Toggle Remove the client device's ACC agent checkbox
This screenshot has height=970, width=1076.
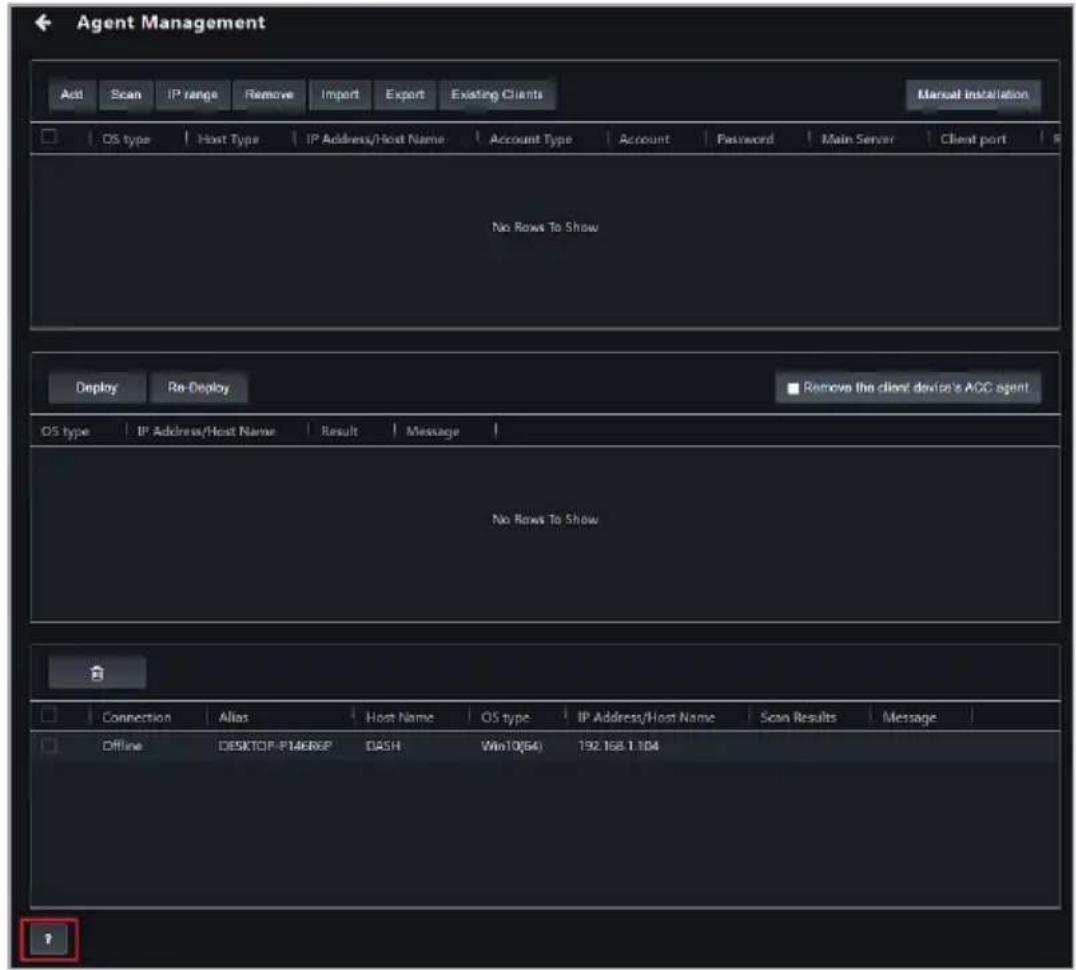pyautogui.click(x=793, y=388)
